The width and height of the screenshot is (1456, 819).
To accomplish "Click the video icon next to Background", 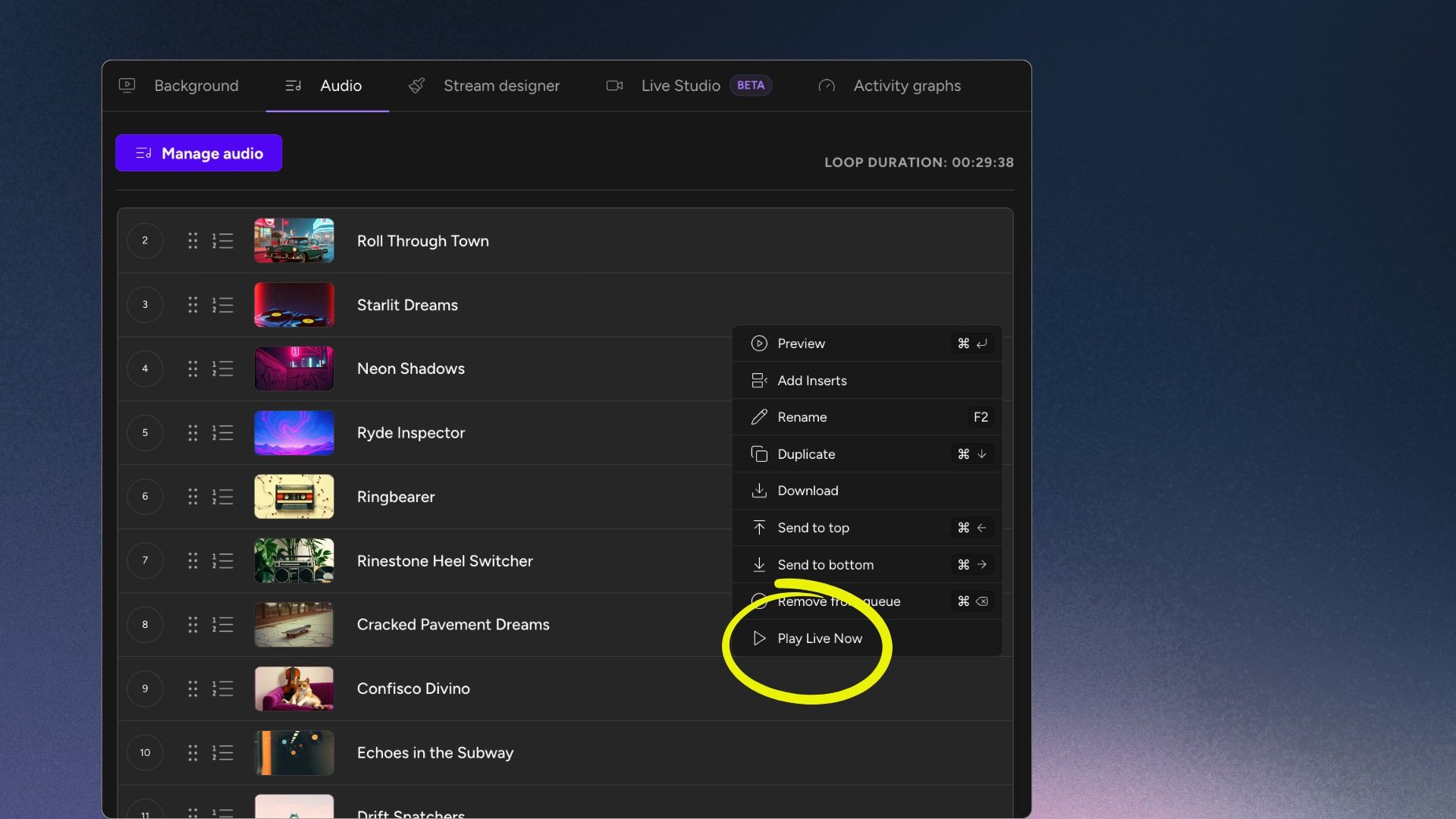I will tap(127, 86).
